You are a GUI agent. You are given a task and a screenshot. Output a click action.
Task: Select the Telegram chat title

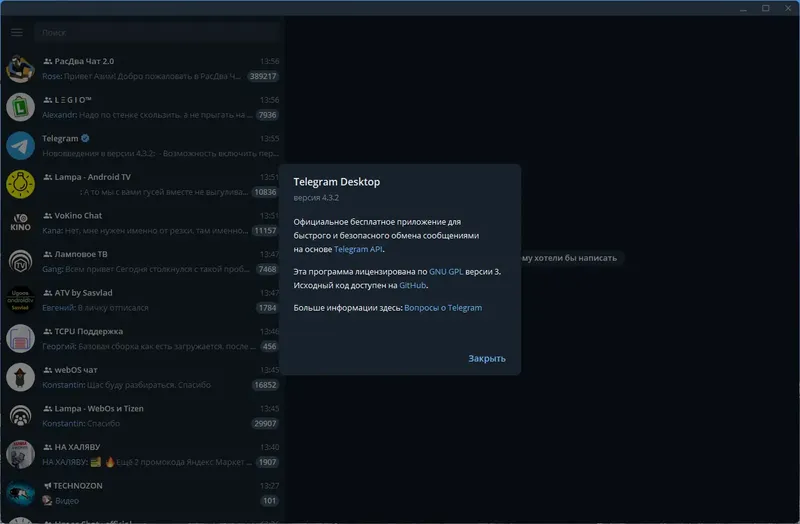pos(60,138)
